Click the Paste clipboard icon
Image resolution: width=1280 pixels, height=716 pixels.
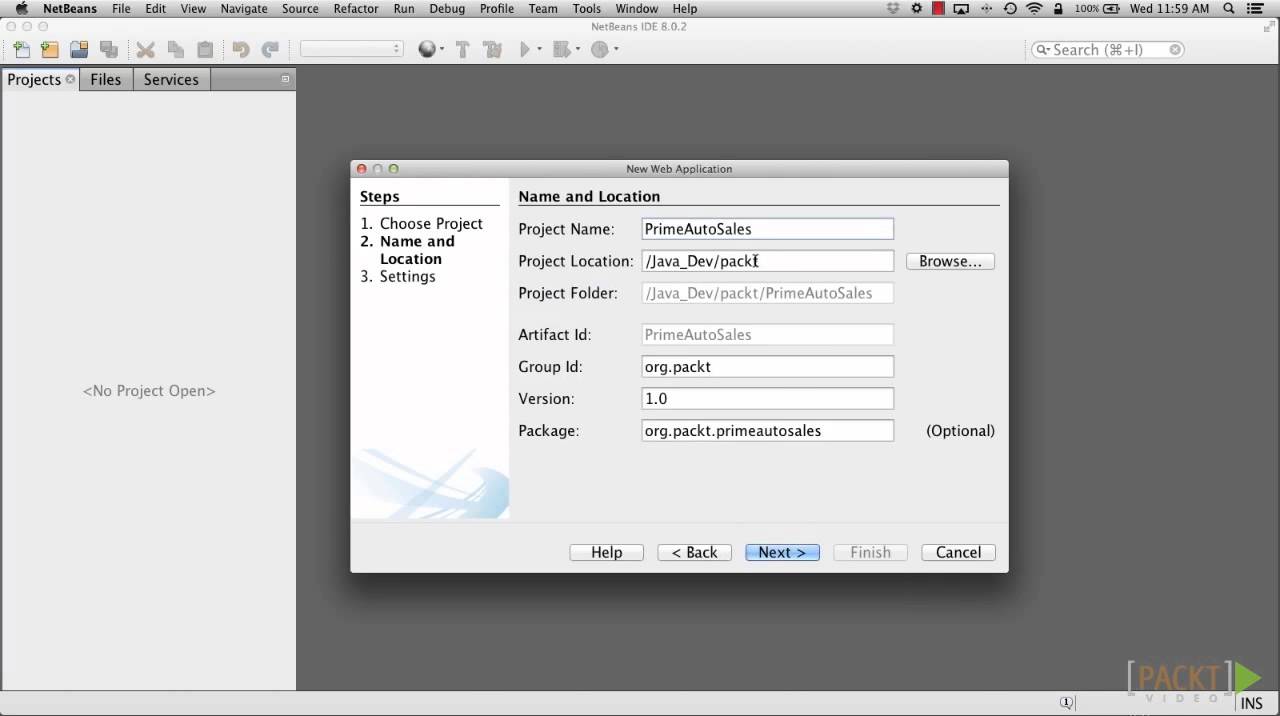pos(205,49)
